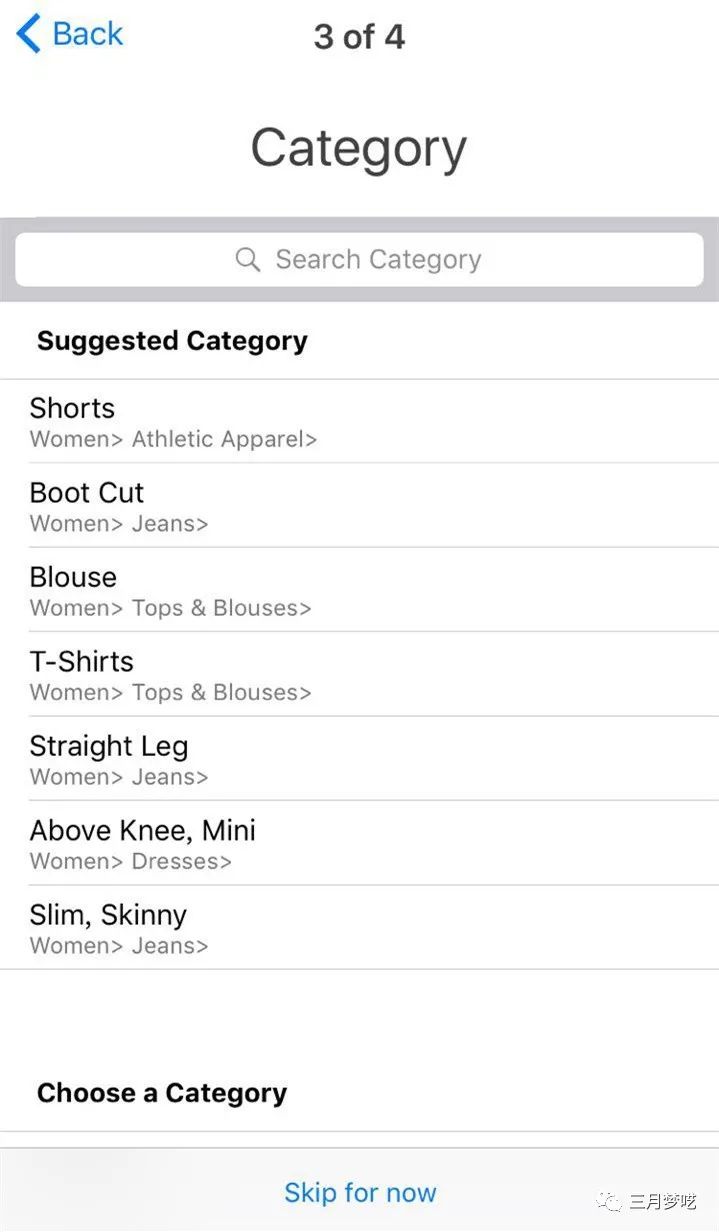Choose the Boot Cut jeans category
719x1232 pixels.
[x=87, y=493]
